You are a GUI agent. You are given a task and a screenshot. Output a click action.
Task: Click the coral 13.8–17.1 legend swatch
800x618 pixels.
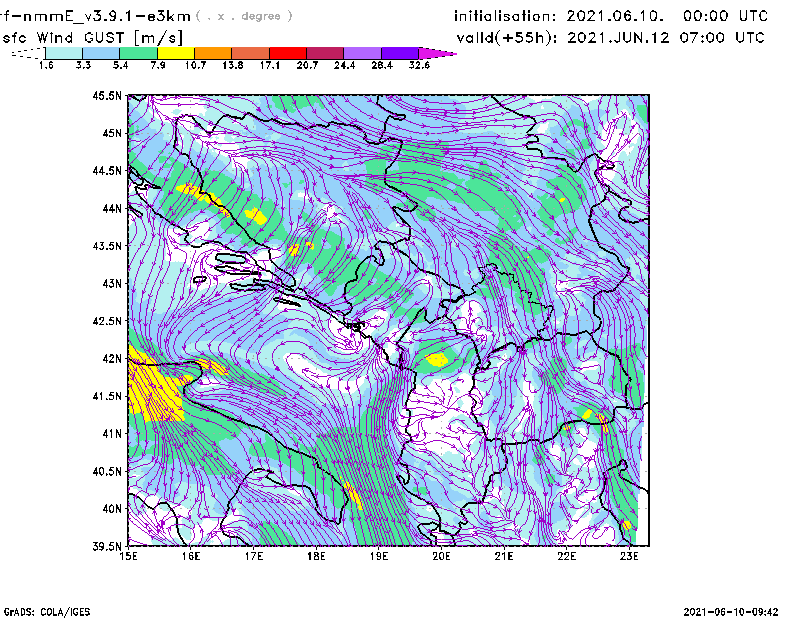coord(251,53)
